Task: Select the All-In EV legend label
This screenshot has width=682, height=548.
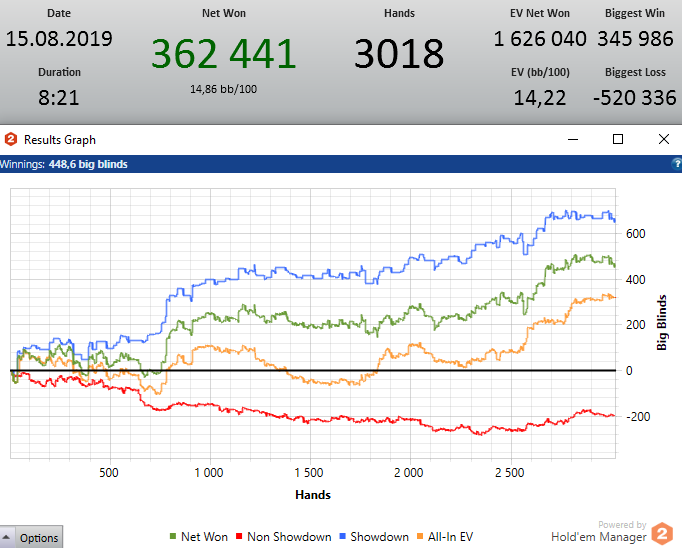Action: click(x=450, y=537)
